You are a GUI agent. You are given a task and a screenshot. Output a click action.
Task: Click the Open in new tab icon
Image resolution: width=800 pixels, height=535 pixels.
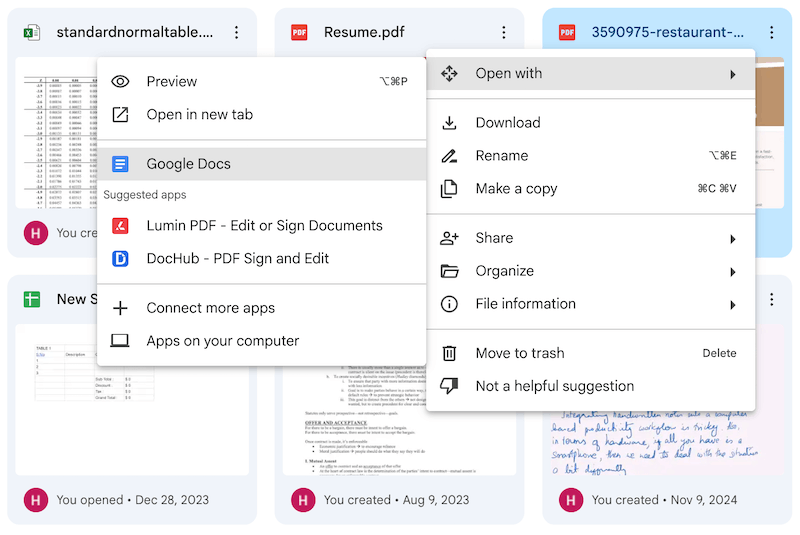coord(120,115)
